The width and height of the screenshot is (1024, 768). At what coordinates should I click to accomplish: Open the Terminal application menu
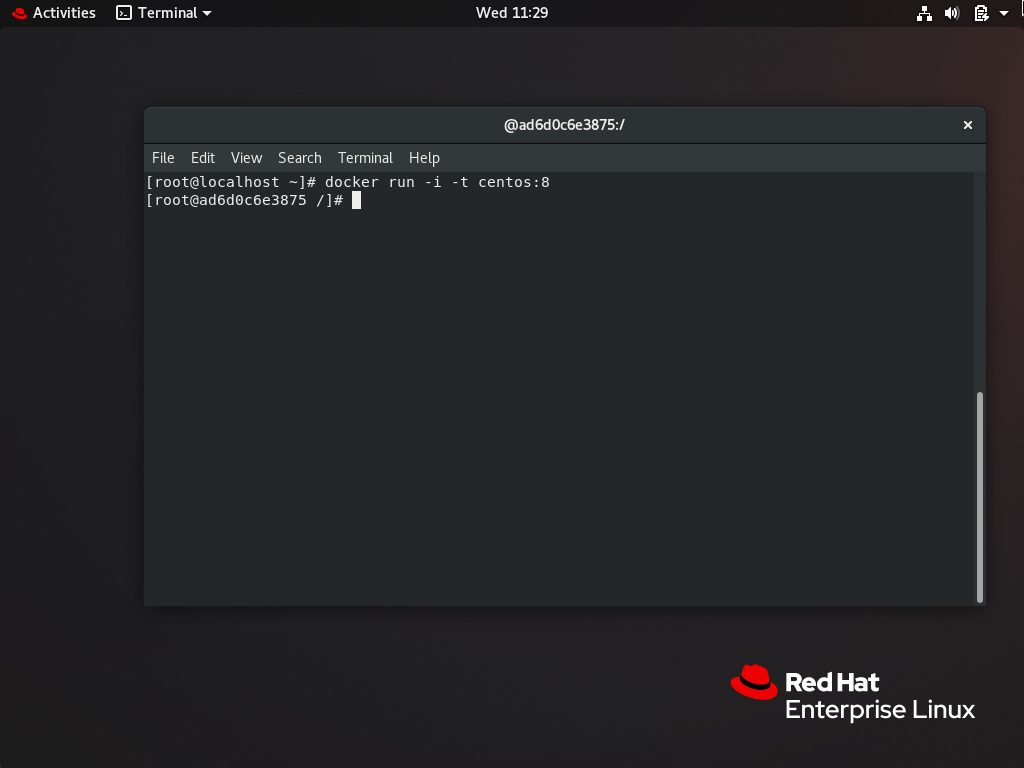(x=364, y=158)
